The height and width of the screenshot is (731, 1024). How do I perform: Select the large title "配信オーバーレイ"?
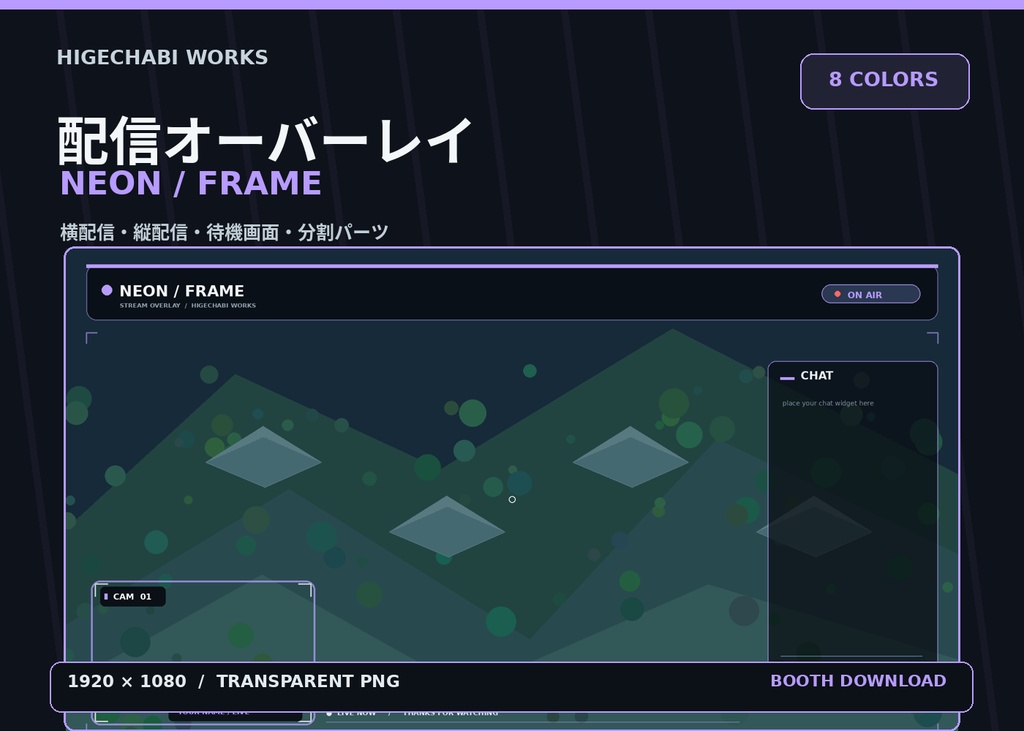point(265,140)
